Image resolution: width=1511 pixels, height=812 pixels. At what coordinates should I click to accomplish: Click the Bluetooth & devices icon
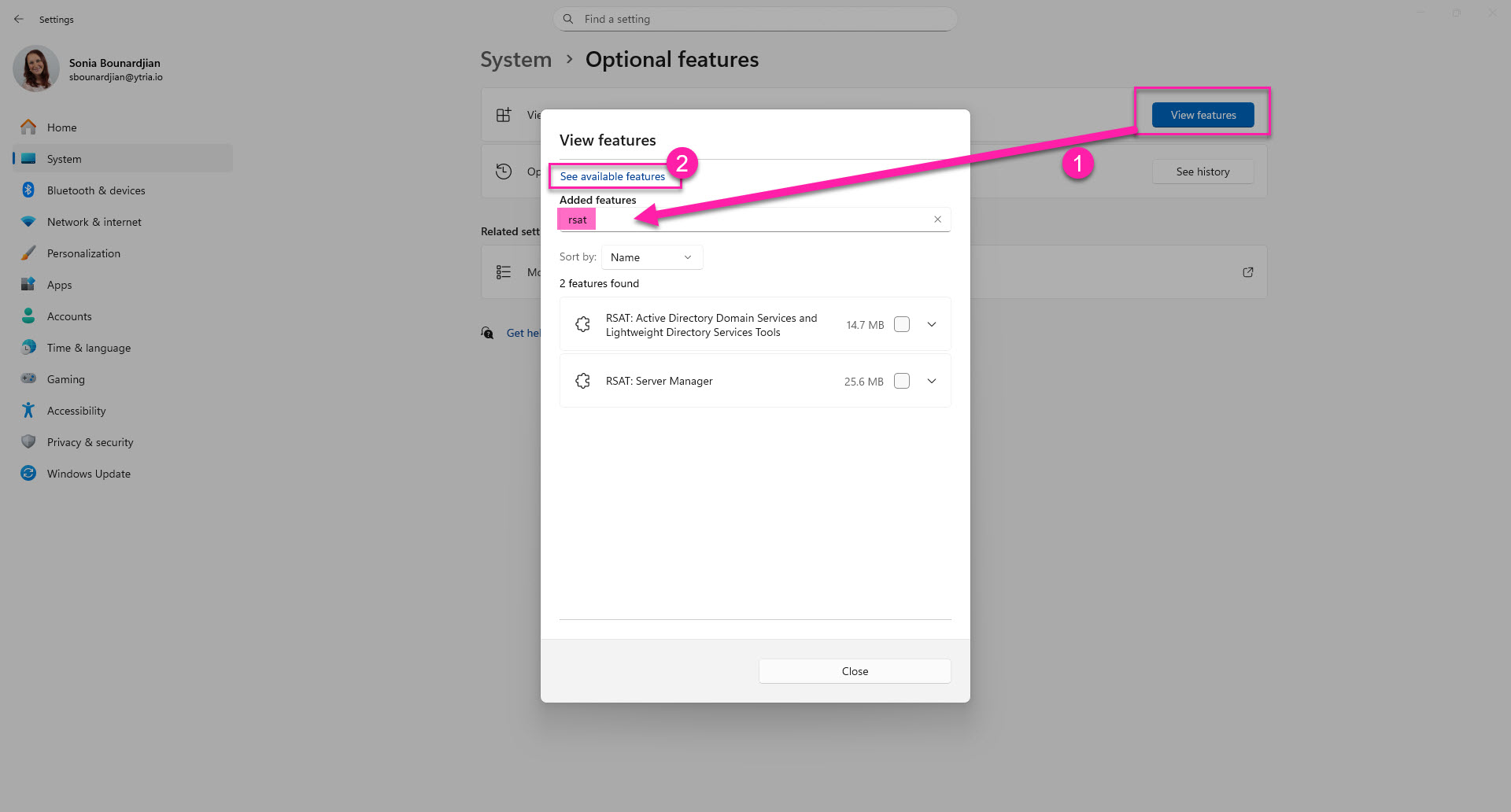[x=28, y=190]
